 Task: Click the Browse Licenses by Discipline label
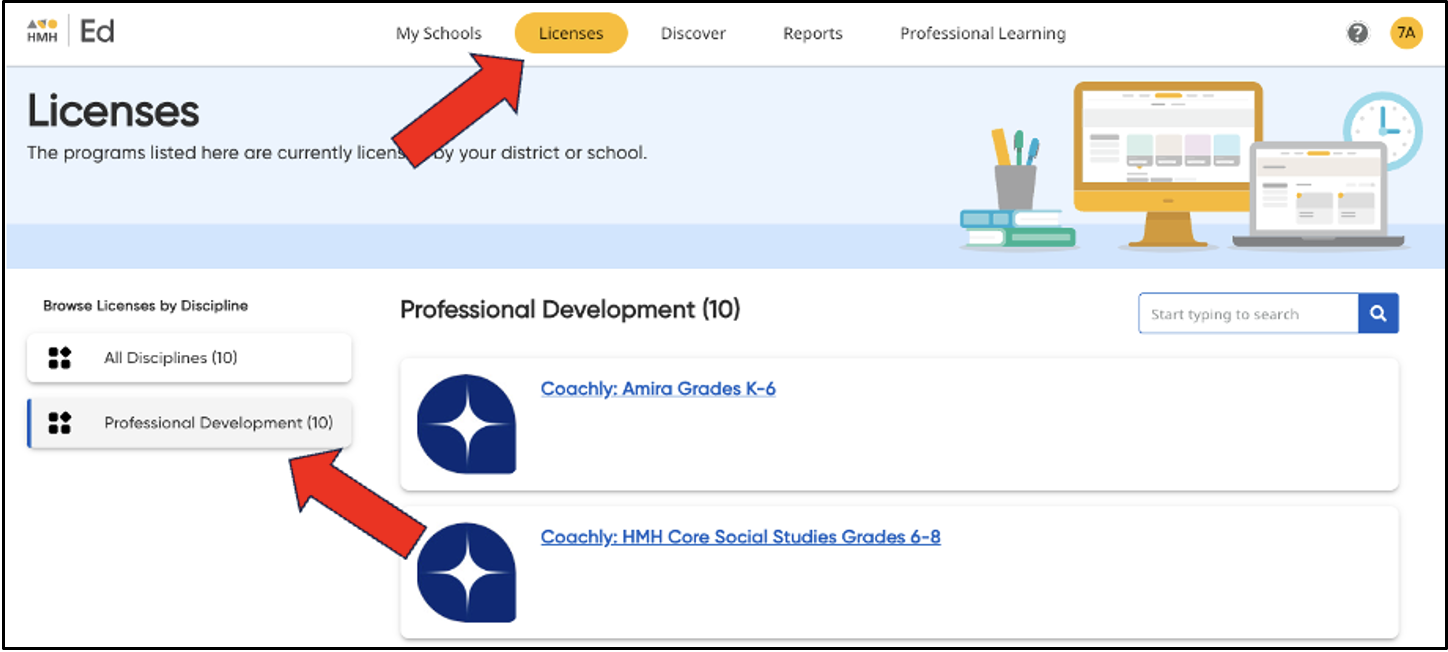(145, 306)
